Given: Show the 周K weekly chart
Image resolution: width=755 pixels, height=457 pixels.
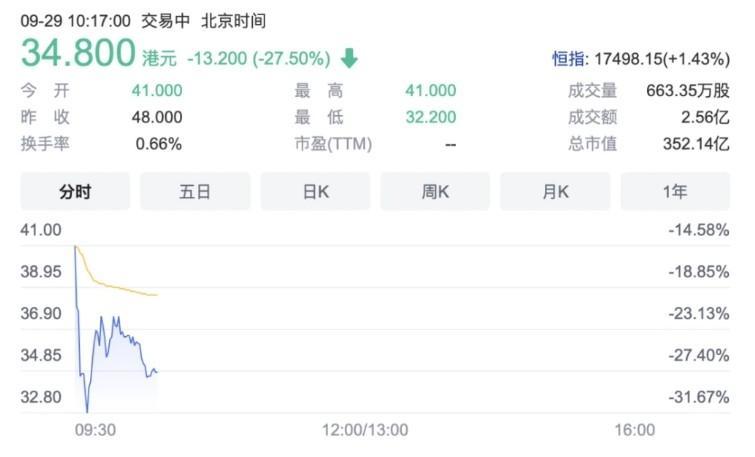Looking at the screenshot, I should click(435, 192).
